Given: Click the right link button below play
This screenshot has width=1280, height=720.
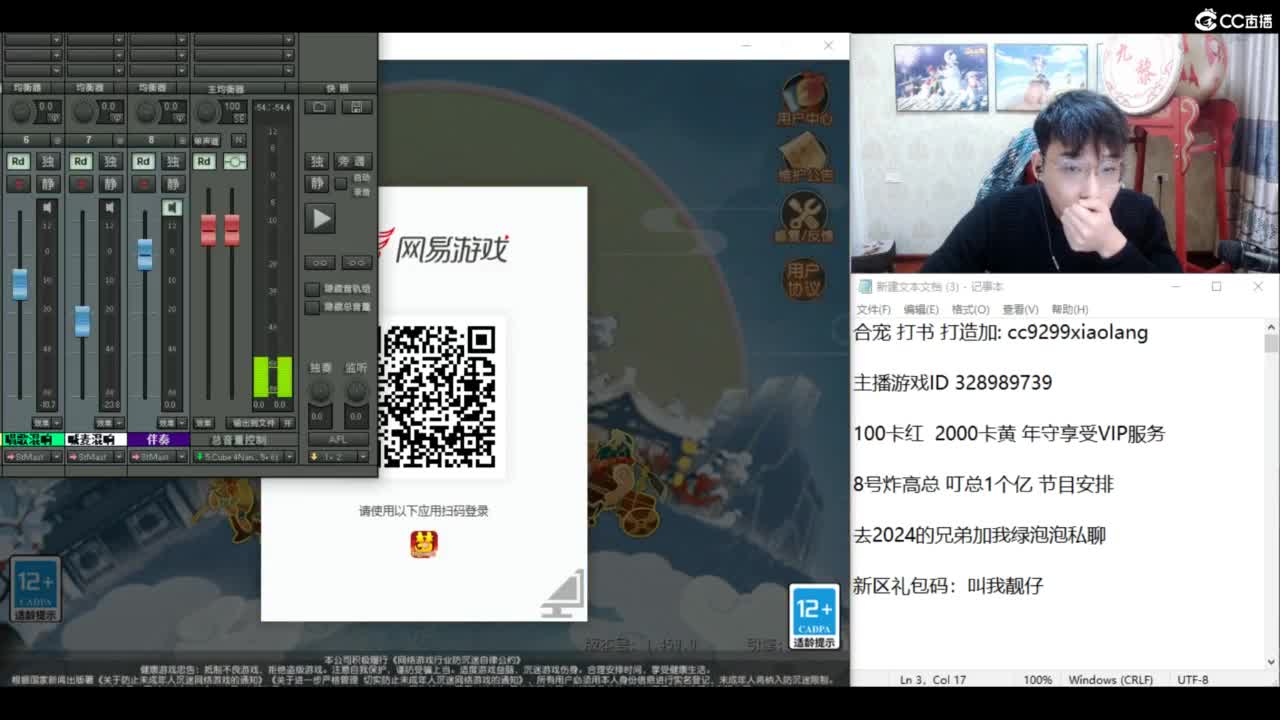Looking at the screenshot, I should tap(357, 263).
